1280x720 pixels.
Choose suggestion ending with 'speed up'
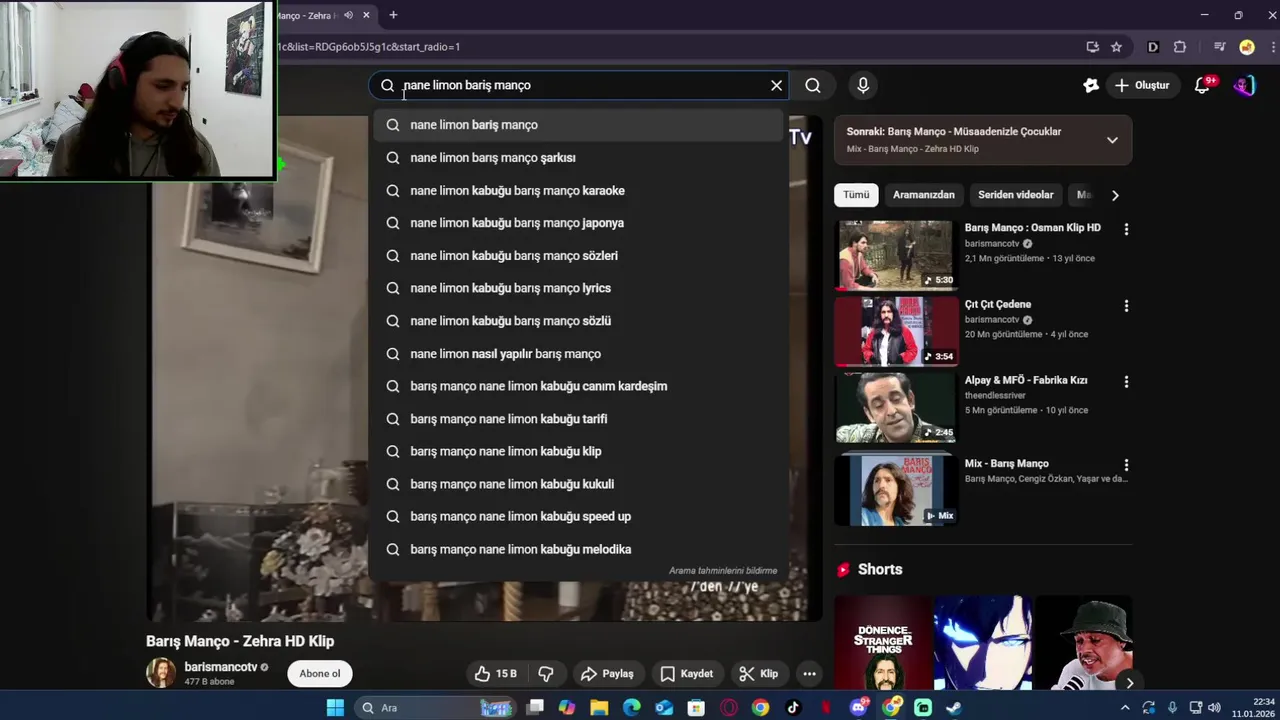578,516
